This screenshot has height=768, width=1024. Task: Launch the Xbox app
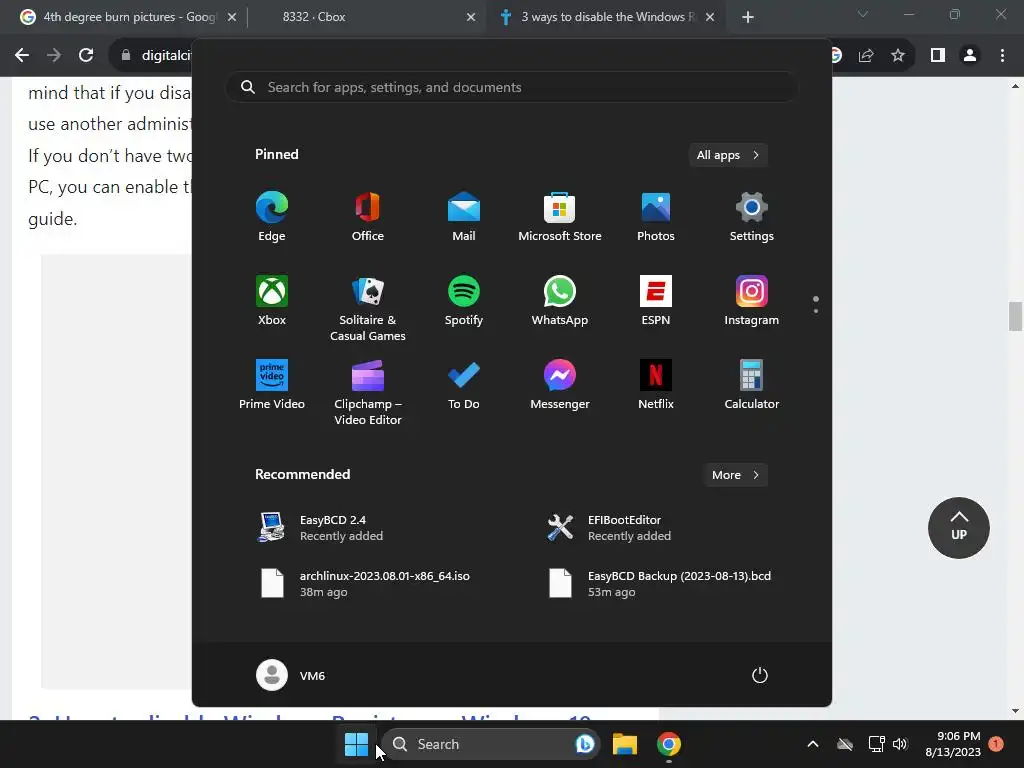pos(272,301)
